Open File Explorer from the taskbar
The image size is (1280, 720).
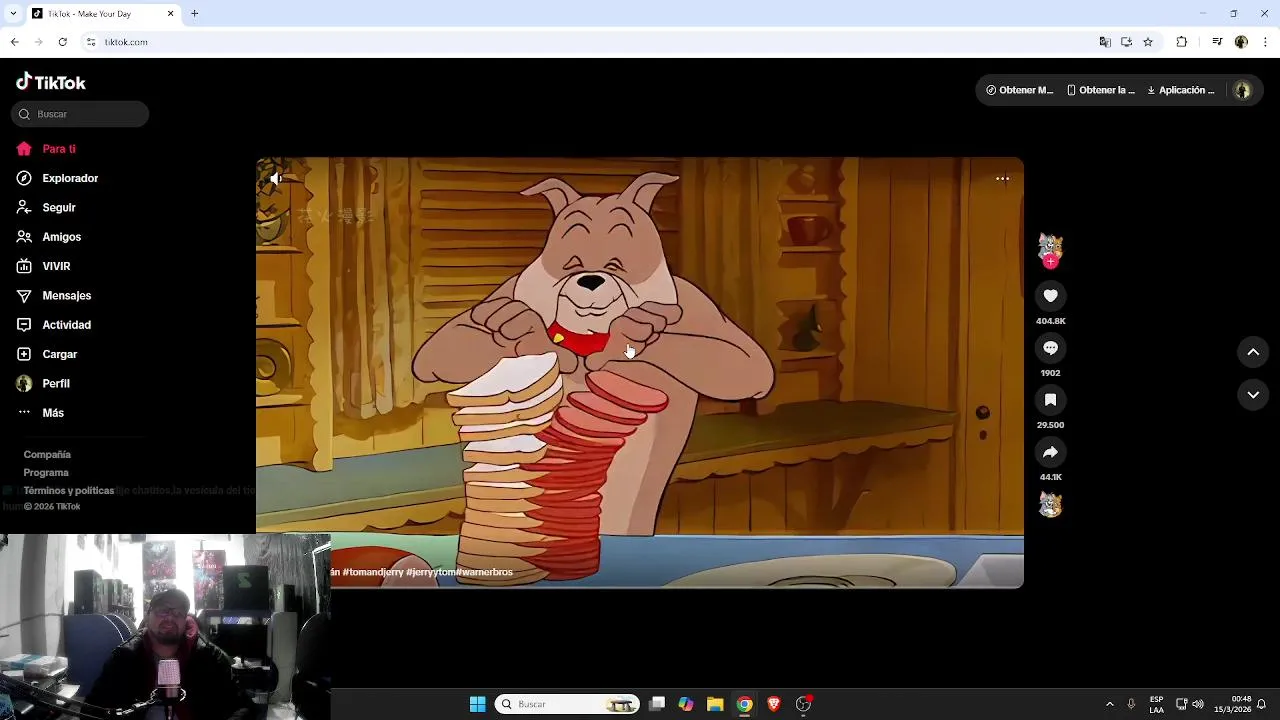715,704
